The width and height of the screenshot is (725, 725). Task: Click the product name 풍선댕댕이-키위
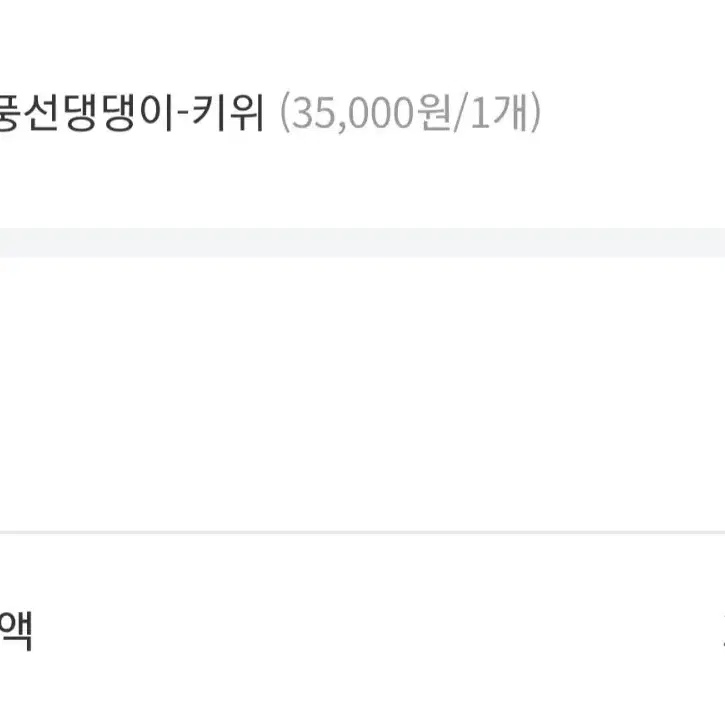tap(132, 112)
